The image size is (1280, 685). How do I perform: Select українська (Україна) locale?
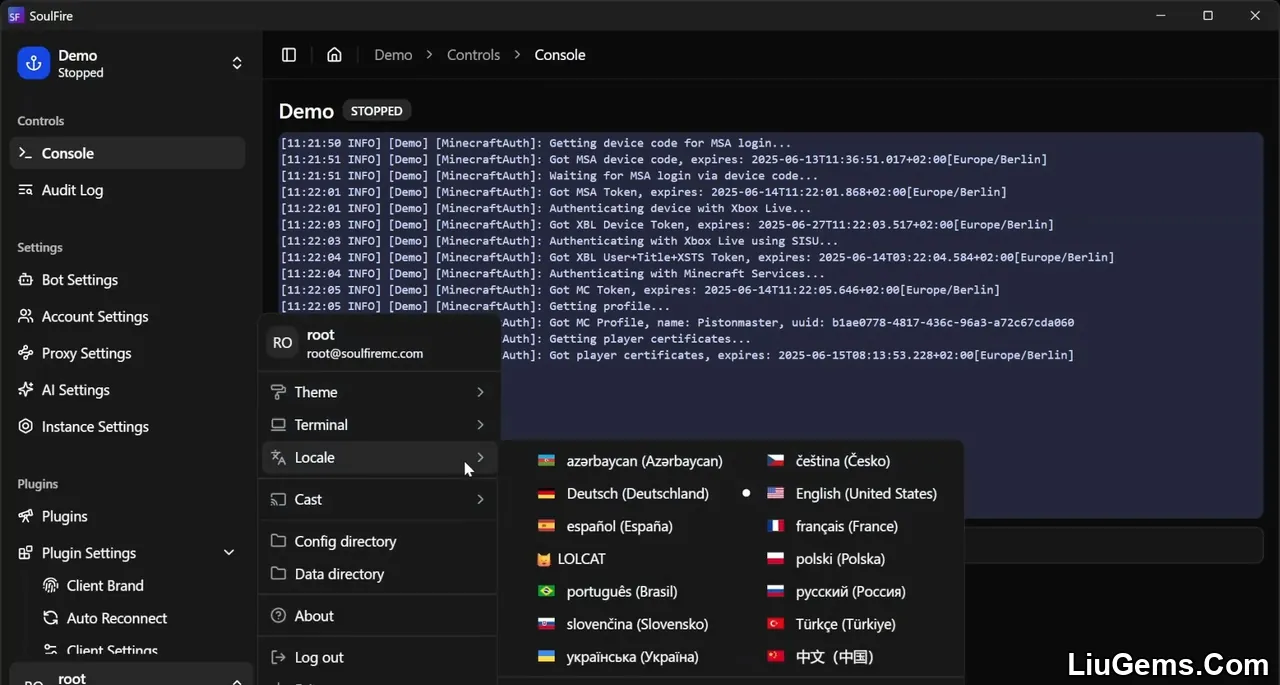click(x=617, y=657)
